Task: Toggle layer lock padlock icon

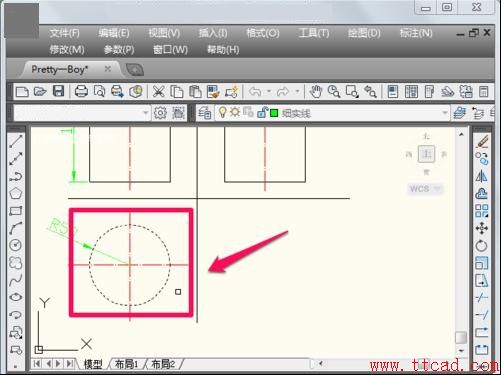Action: tap(262, 113)
